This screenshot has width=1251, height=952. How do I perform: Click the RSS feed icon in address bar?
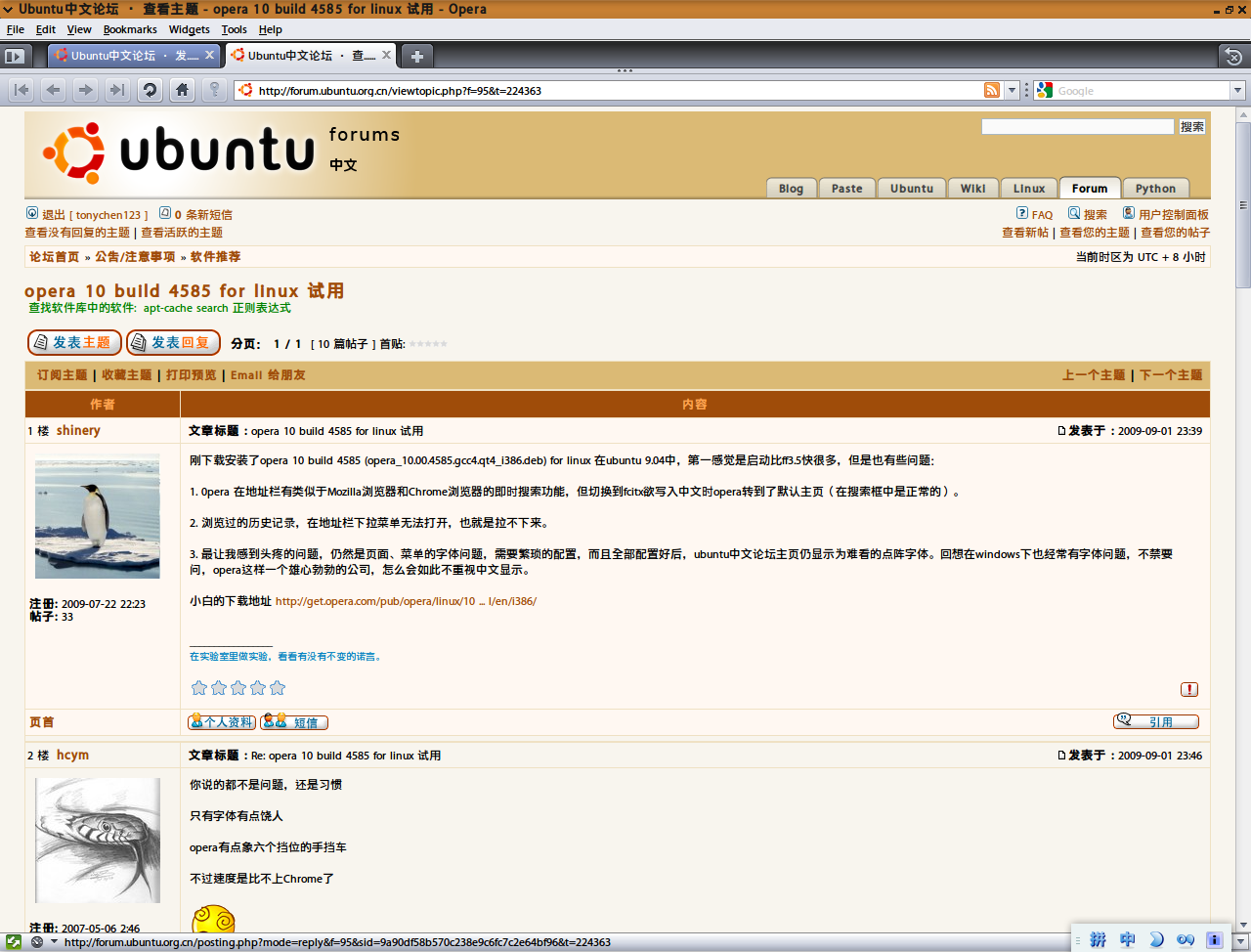click(x=992, y=90)
